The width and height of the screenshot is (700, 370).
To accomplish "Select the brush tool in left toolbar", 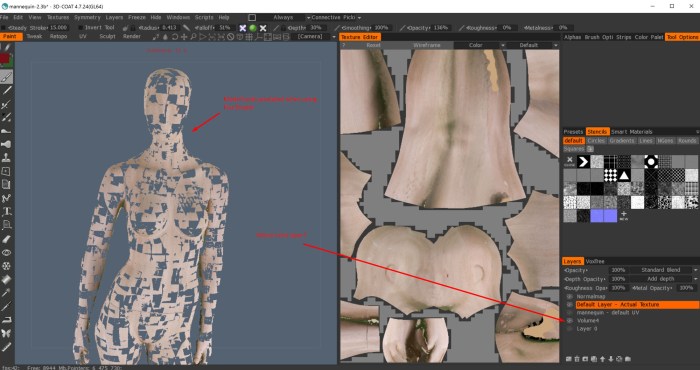I will tap(7, 77).
